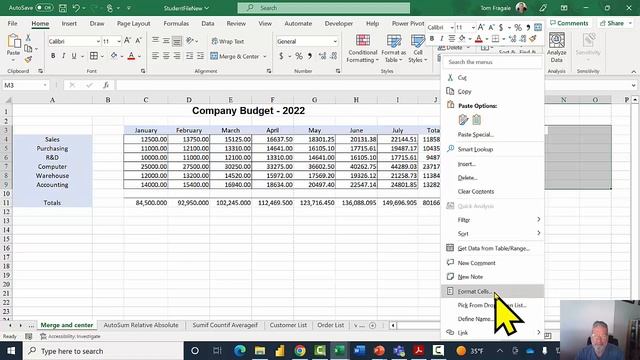Click the Accounting dollar format icon
640x360 pixels.
281,56
